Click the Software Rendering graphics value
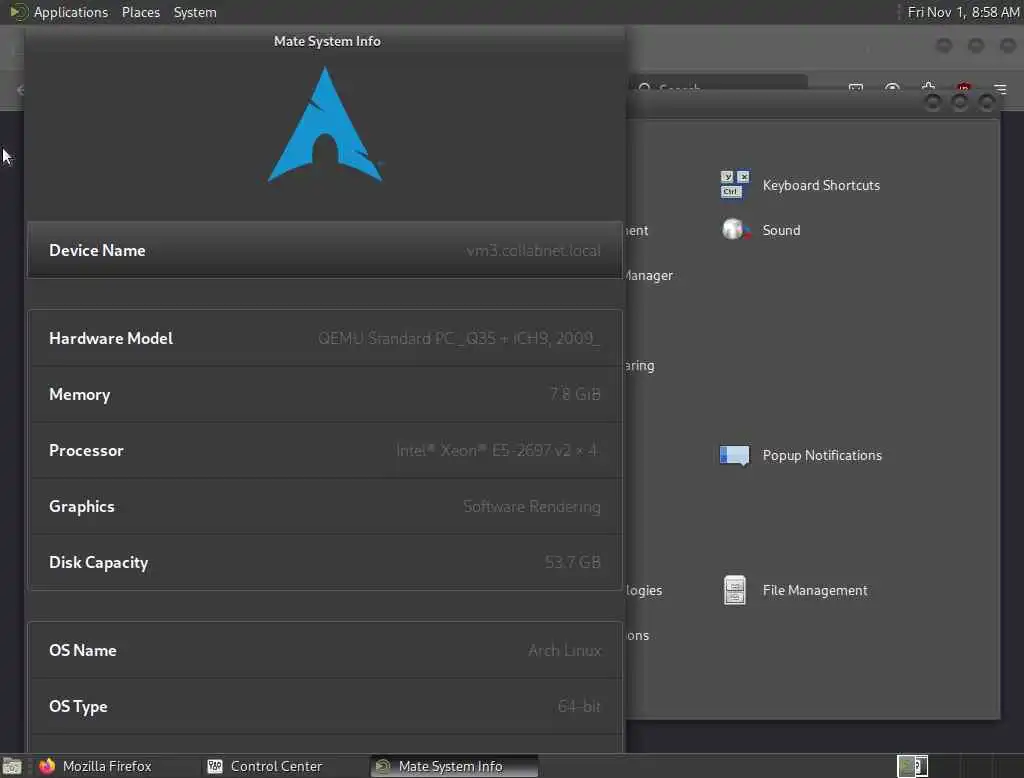The width and height of the screenshot is (1024, 778). pyautogui.click(x=532, y=506)
